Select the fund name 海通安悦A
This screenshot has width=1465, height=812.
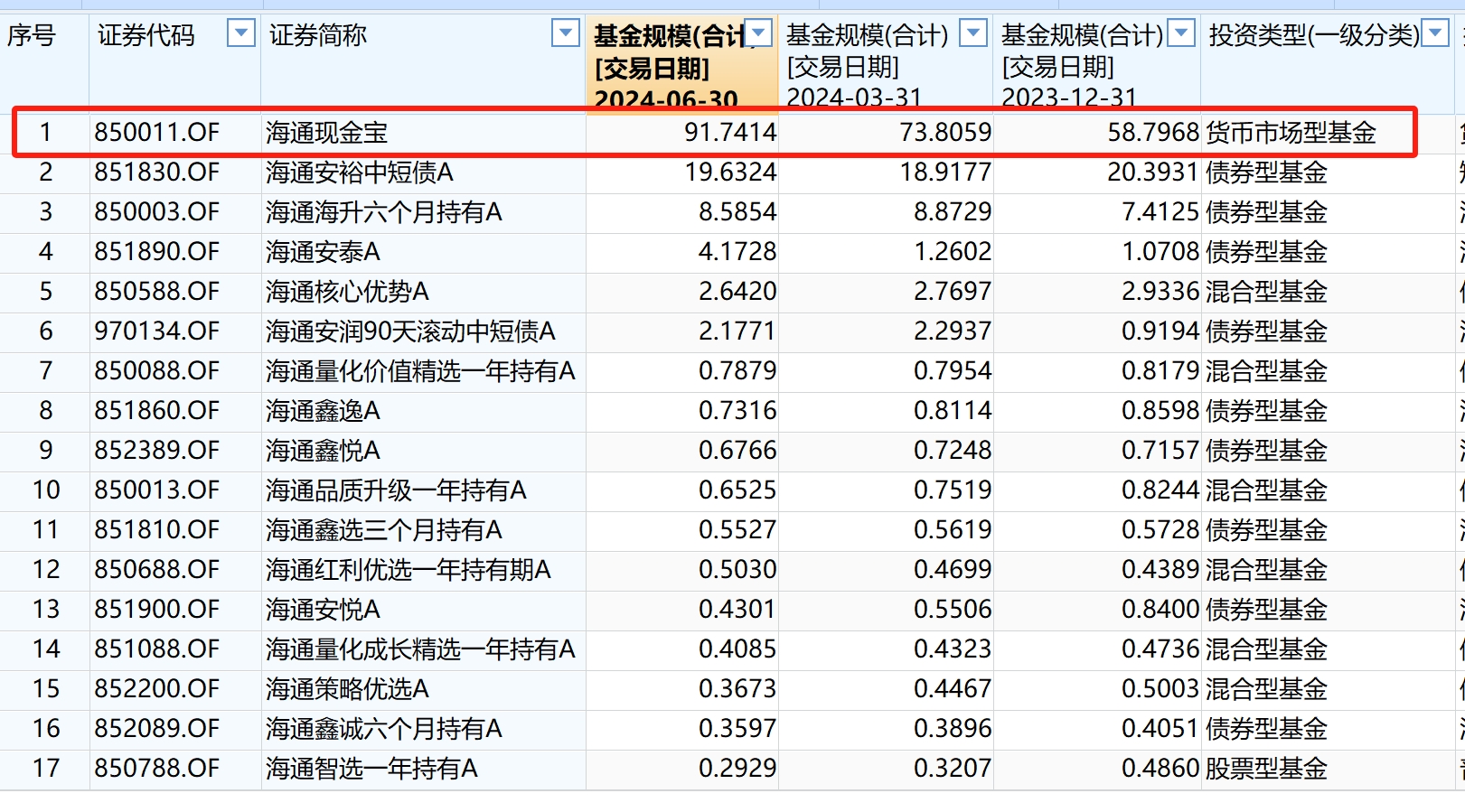pos(323,610)
